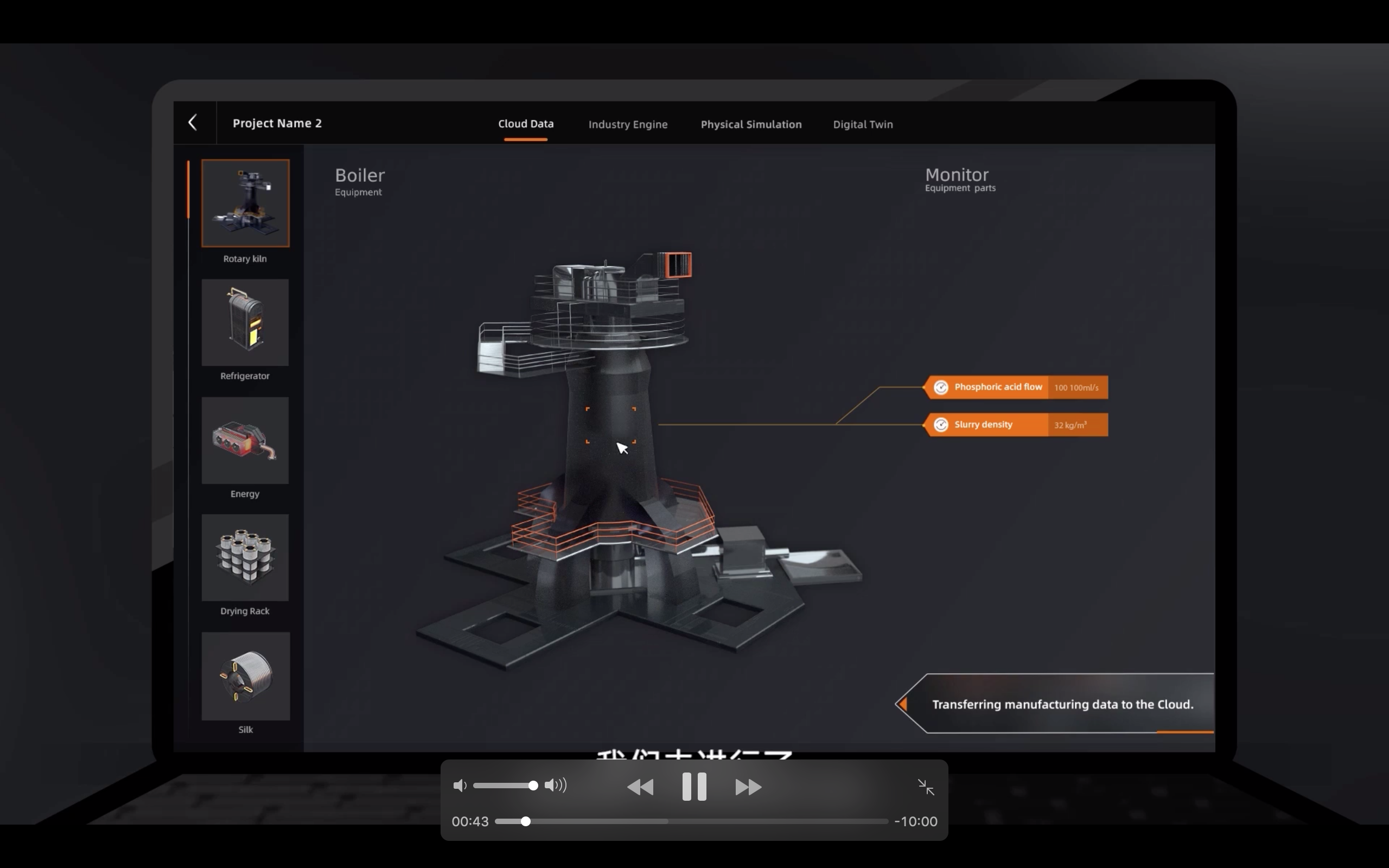Choose the Energy equipment icon
Screen dimensions: 1389x868
point(245,441)
